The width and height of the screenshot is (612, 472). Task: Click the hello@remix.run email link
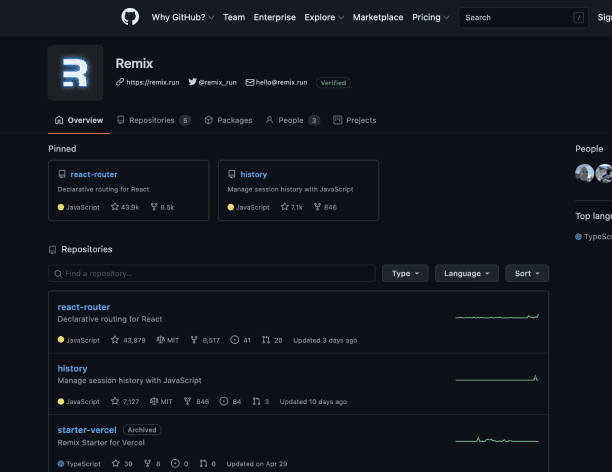[x=281, y=82]
